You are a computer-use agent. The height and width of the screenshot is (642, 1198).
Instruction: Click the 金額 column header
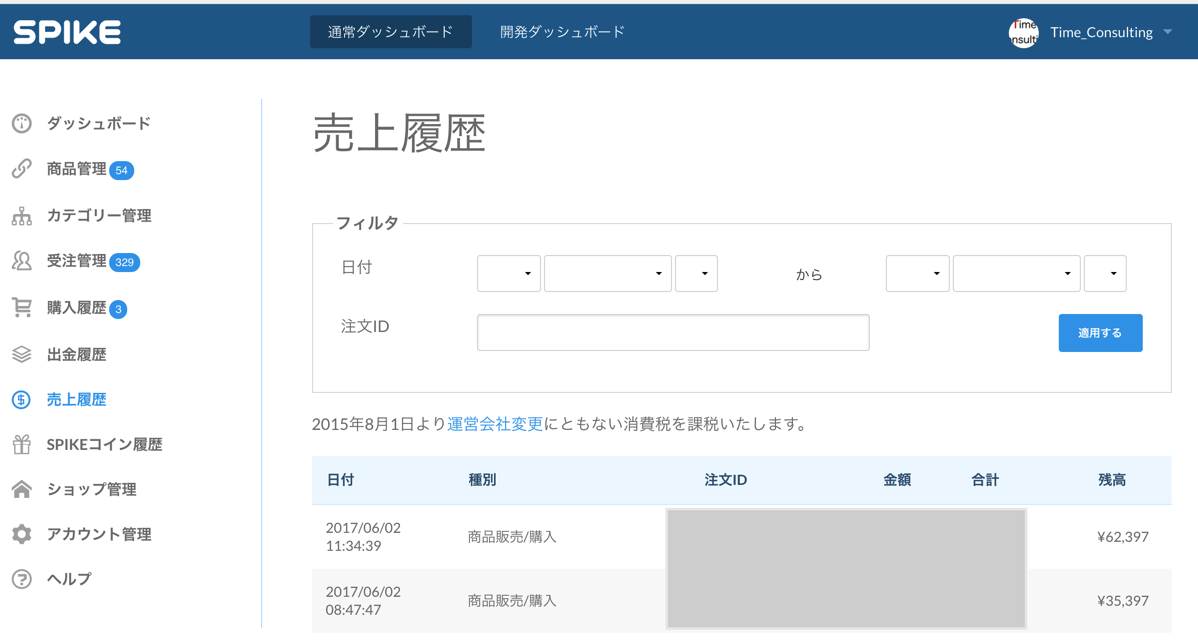point(897,480)
